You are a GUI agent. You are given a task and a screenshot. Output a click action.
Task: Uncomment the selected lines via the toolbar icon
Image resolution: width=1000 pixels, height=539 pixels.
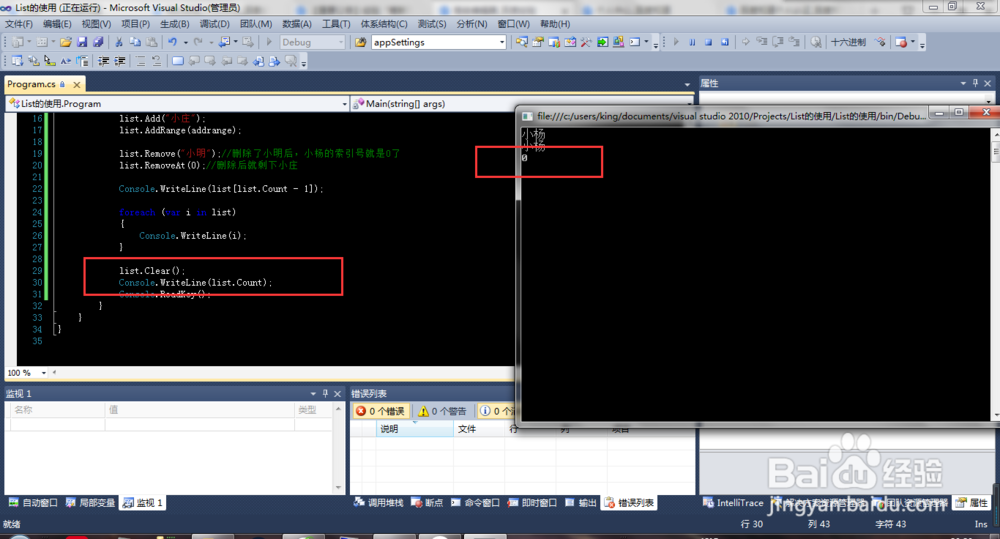pos(156,61)
